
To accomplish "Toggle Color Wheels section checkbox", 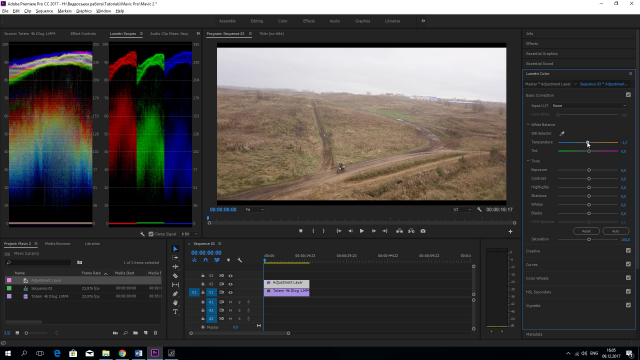I will click(628, 278).
